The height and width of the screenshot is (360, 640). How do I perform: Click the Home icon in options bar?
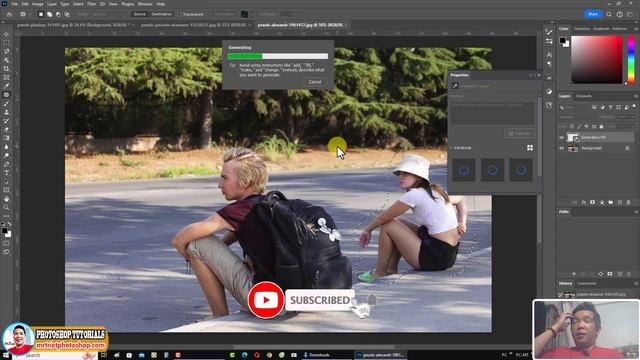coord(9,14)
